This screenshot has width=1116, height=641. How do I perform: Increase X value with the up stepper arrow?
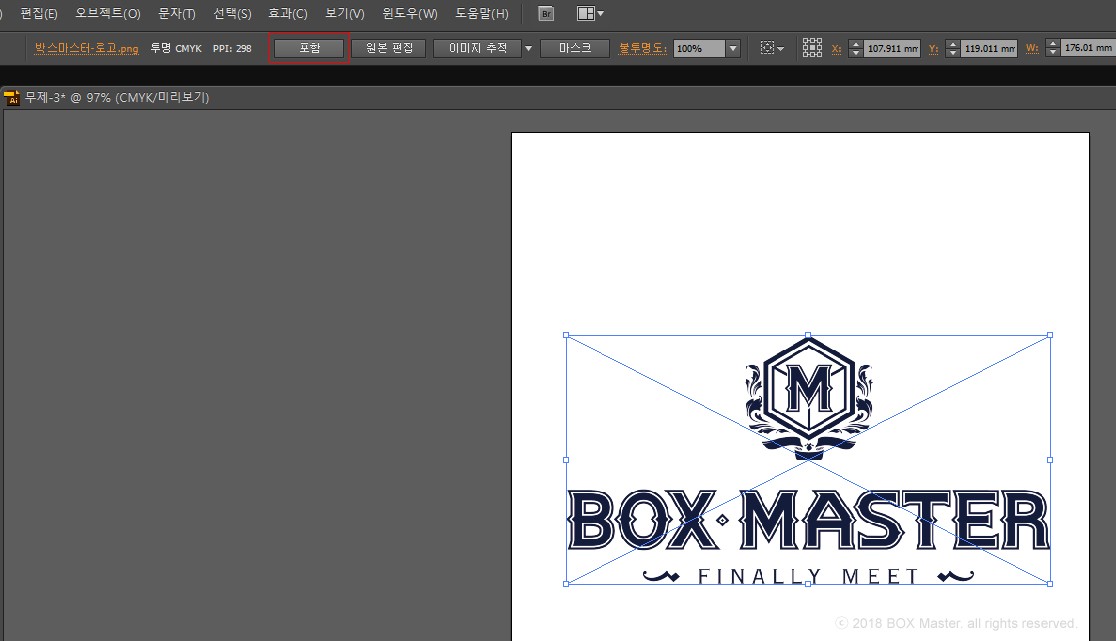click(x=856, y=43)
